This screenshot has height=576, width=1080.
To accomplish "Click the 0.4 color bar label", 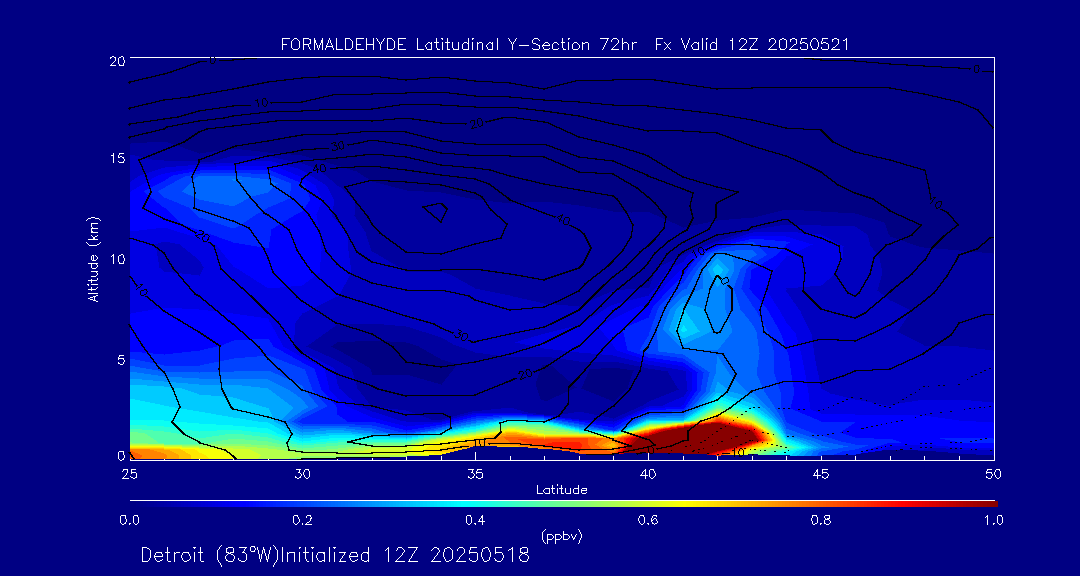I will pyautogui.click(x=476, y=520).
